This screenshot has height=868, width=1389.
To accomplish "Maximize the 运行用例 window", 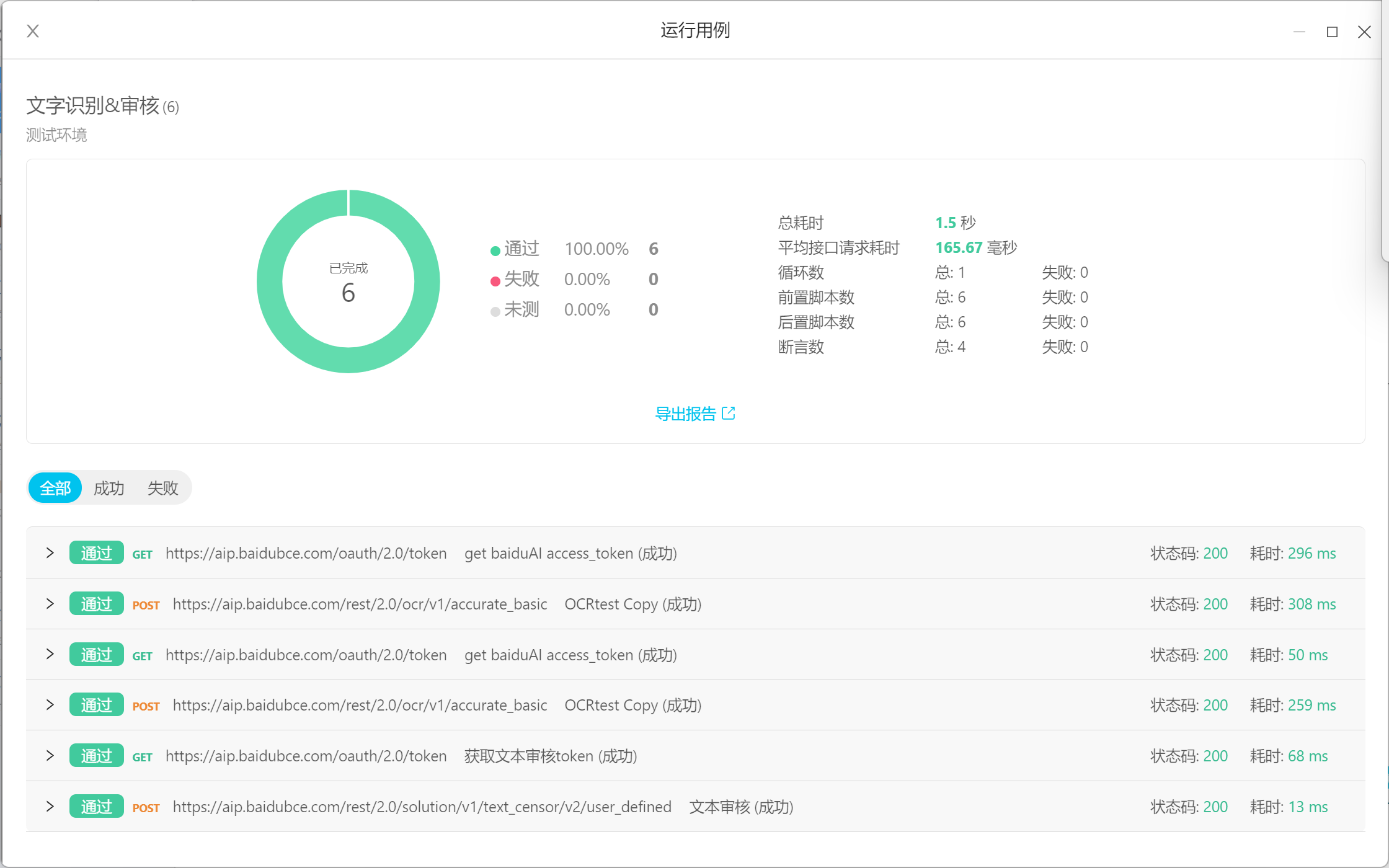I will tap(1332, 32).
